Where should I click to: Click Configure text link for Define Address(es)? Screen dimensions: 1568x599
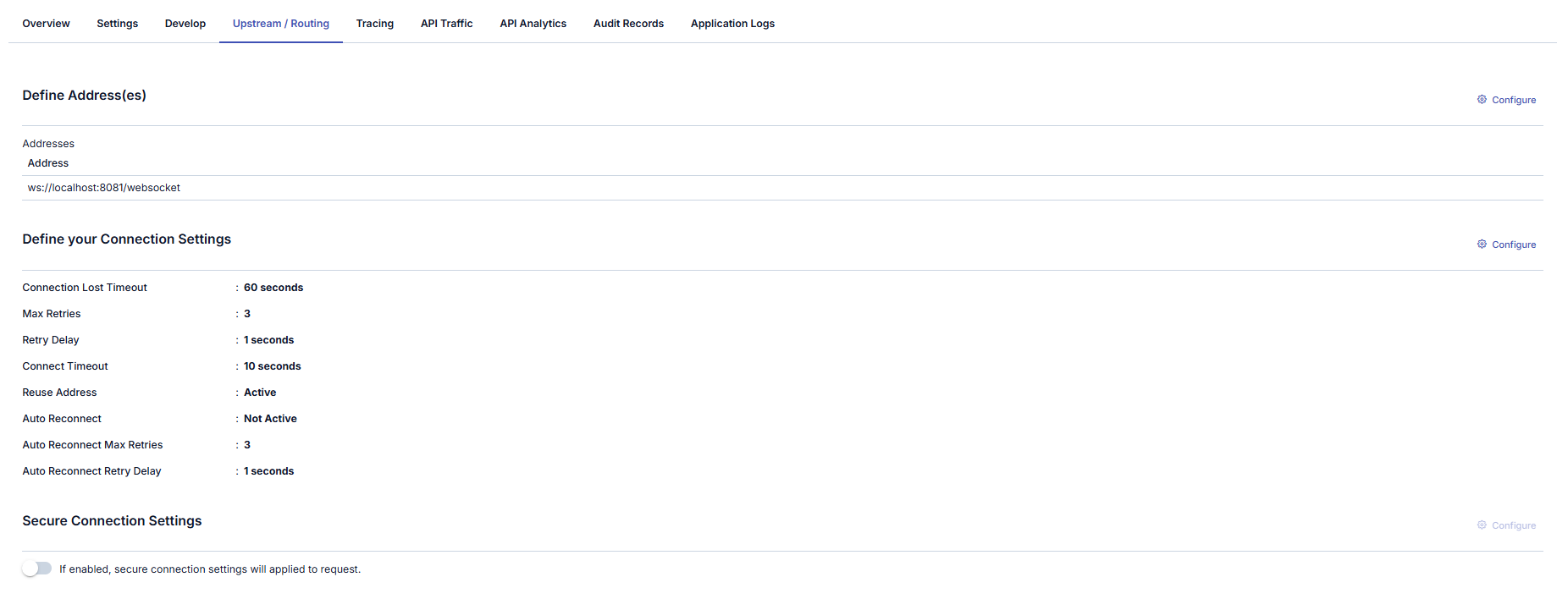pyautogui.click(x=1513, y=100)
